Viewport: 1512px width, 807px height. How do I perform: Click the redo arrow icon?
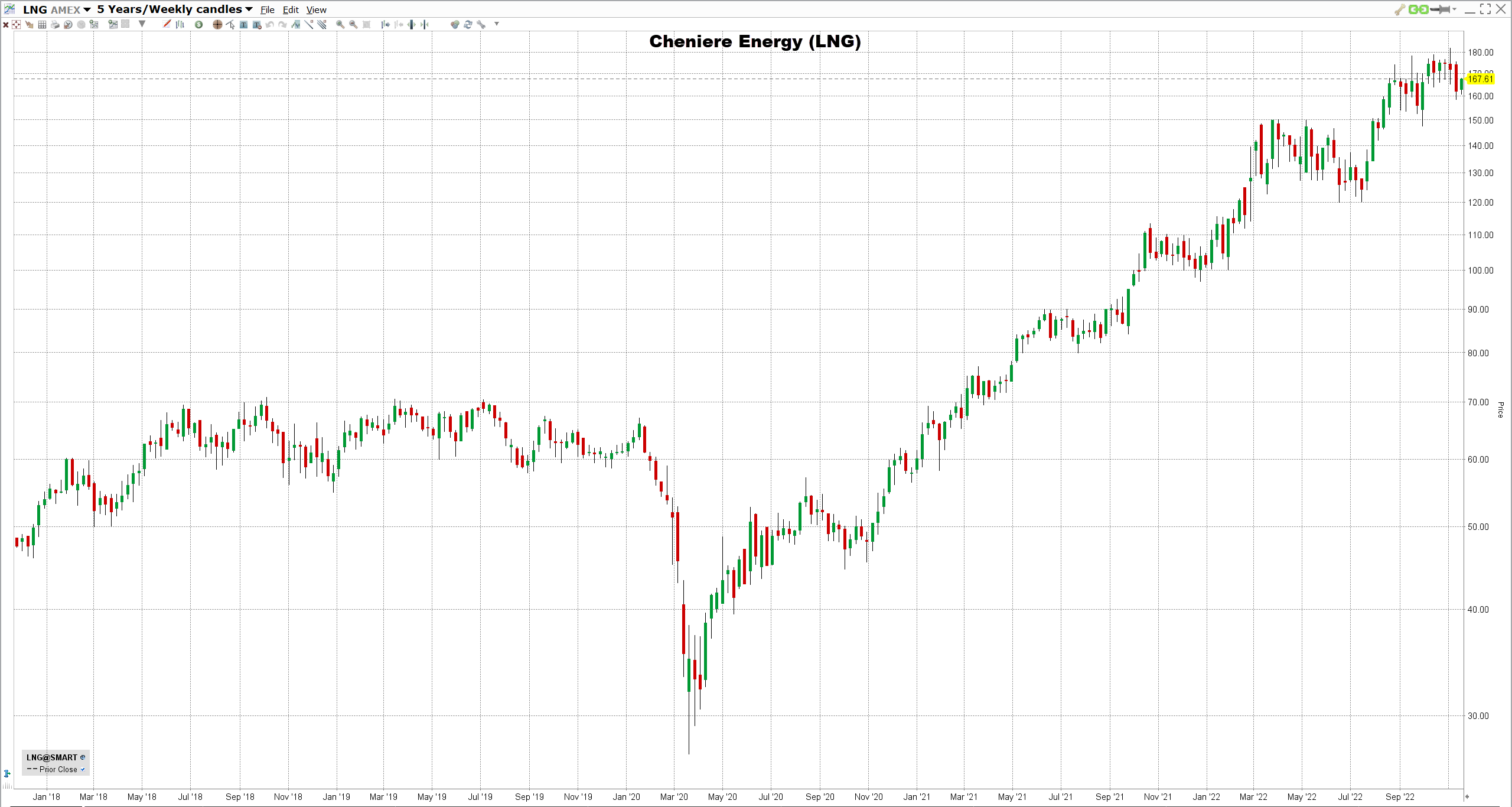(x=282, y=24)
